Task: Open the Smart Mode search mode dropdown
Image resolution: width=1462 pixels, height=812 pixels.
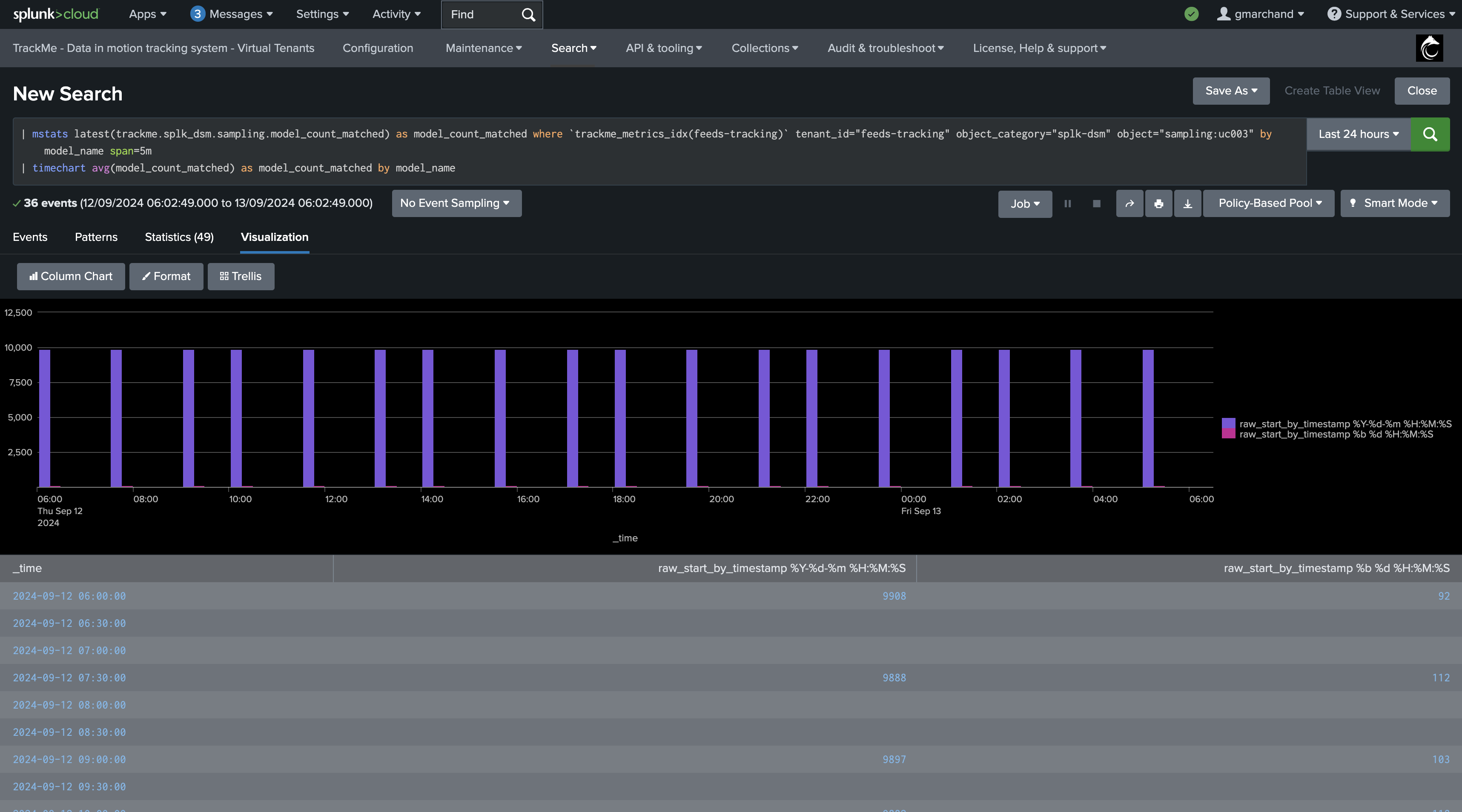Action: pyautogui.click(x=1394, y=203)
